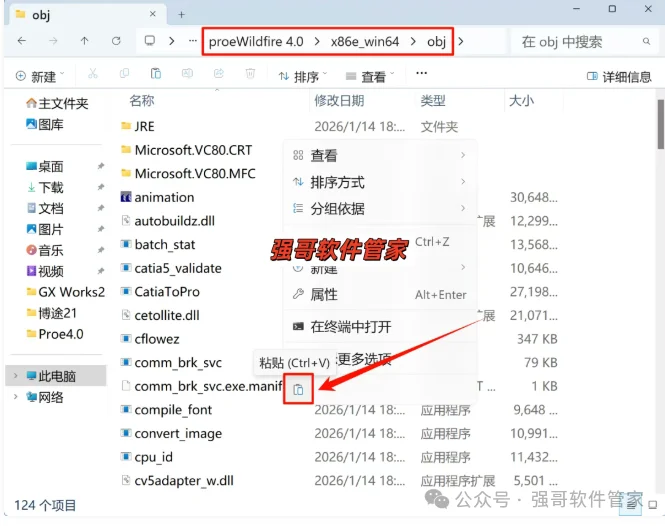The height and width of the screenshot is (526, 665).
Task: Select 属性 in the context menu
Action: tap(380, 294)
